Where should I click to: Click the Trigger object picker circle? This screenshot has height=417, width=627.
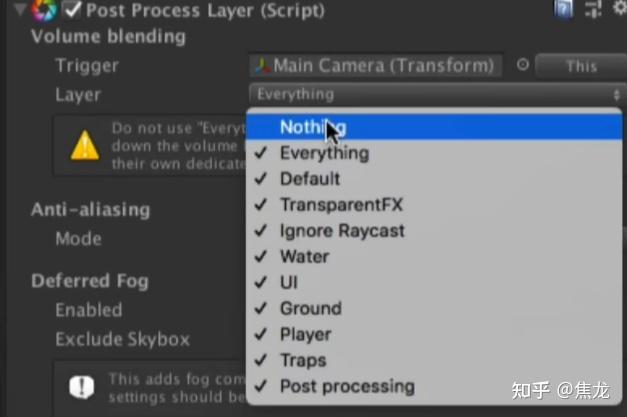tap(522, 66)
